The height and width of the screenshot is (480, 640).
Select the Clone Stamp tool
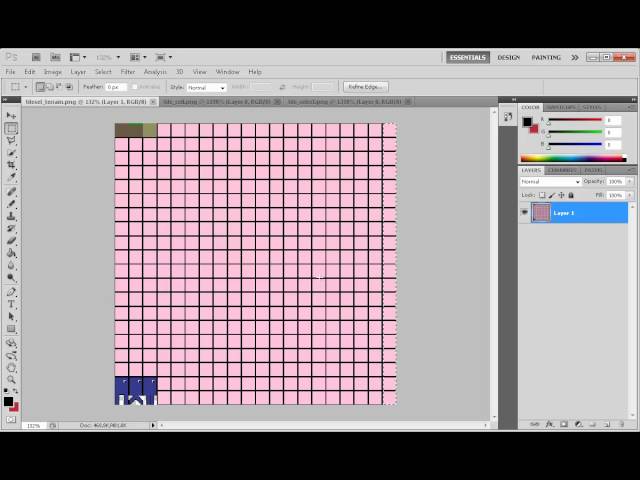[11, 216]
